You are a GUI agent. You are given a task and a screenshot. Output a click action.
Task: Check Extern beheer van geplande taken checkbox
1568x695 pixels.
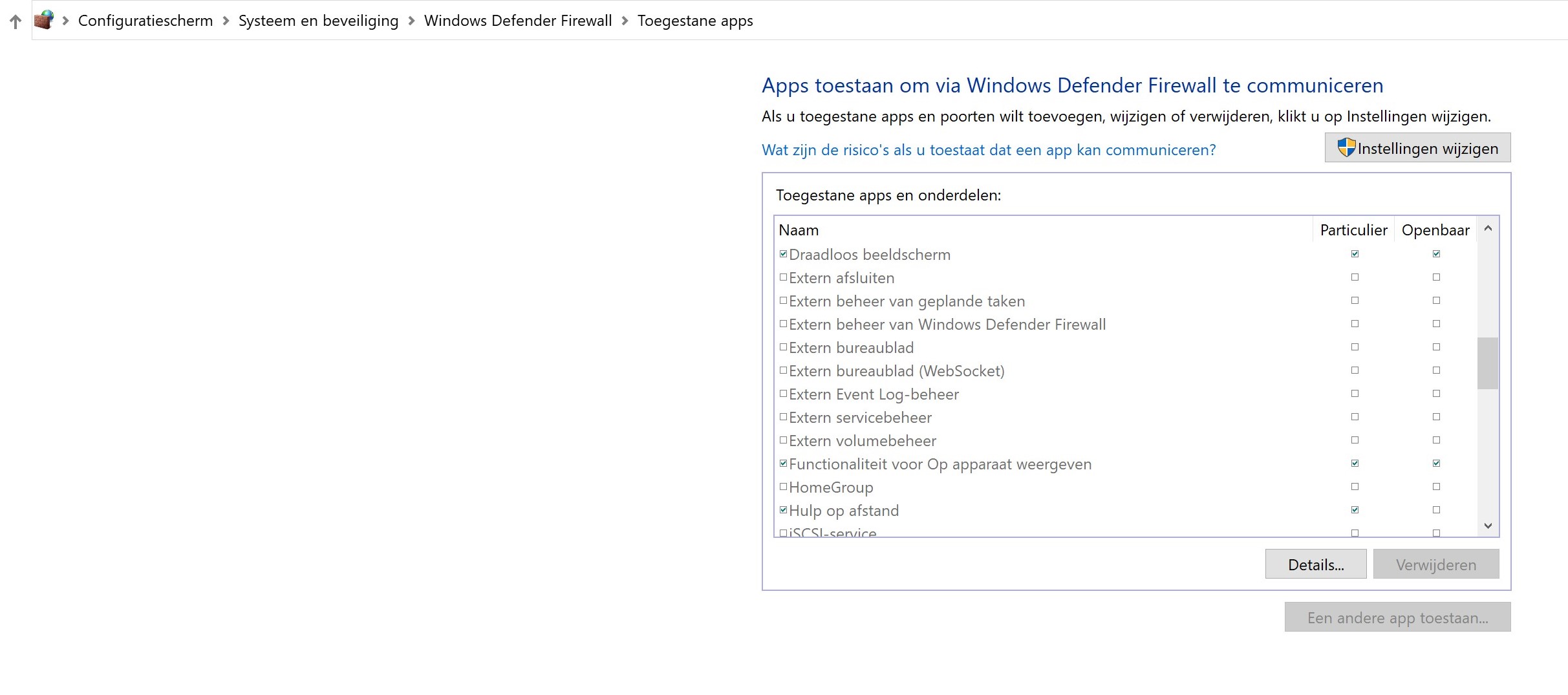pos(783,301)
